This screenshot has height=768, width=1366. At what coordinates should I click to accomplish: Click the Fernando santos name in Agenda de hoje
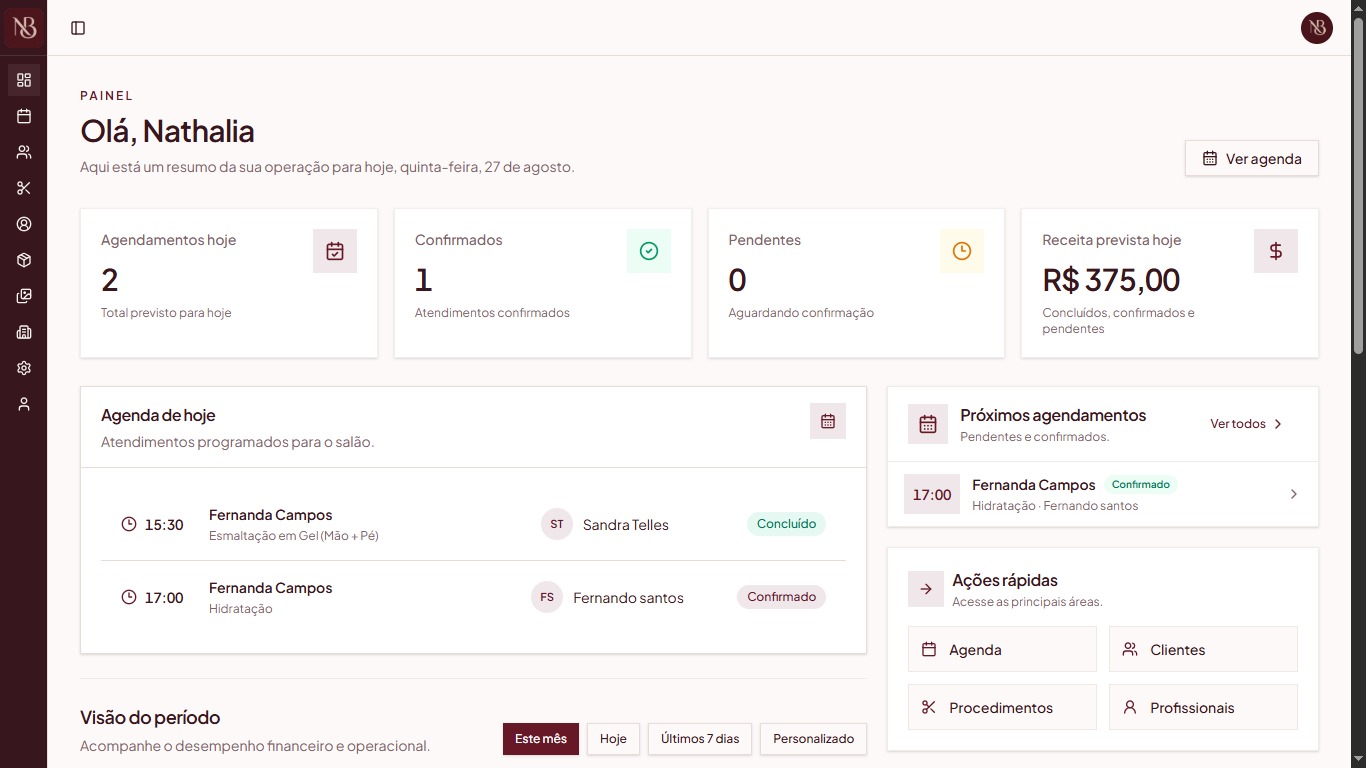coord(628,598)
